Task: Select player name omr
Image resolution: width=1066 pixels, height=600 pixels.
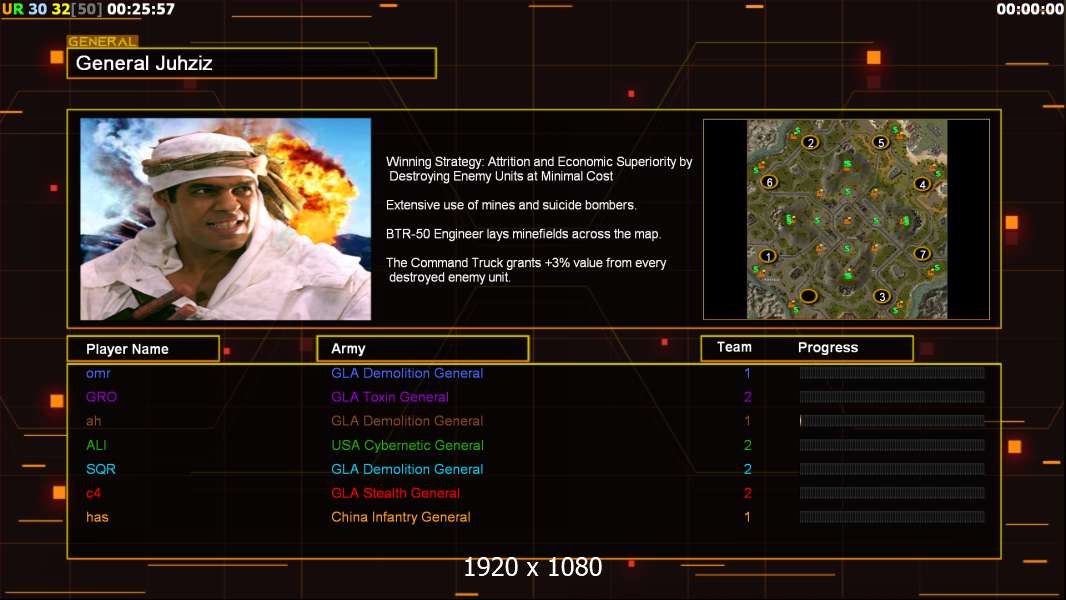Action: tap(98, 373)
